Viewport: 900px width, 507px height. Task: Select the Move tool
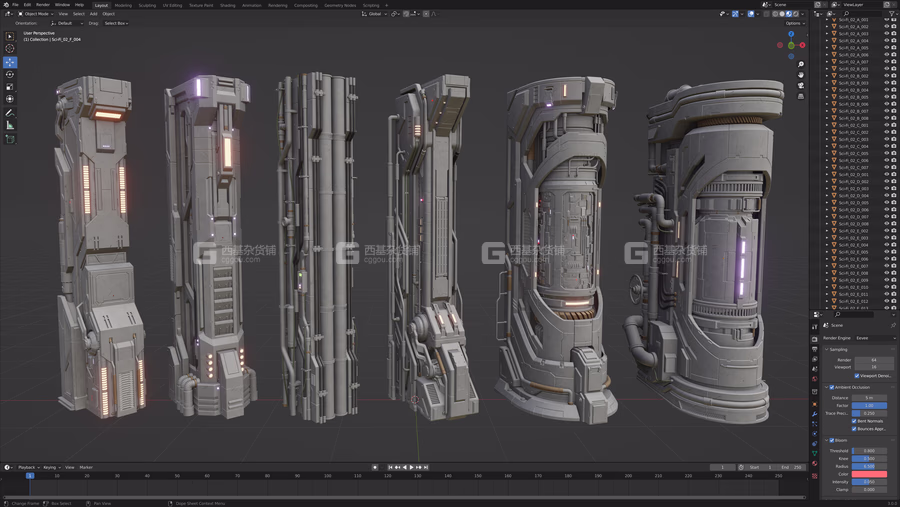[10, 62]
